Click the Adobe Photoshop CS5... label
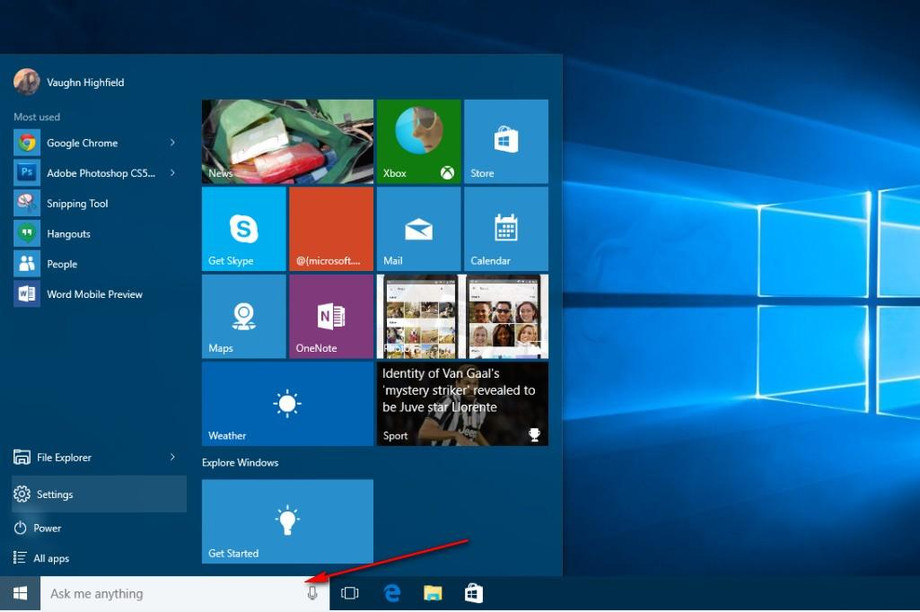The image size is (920, 612). 101,173
